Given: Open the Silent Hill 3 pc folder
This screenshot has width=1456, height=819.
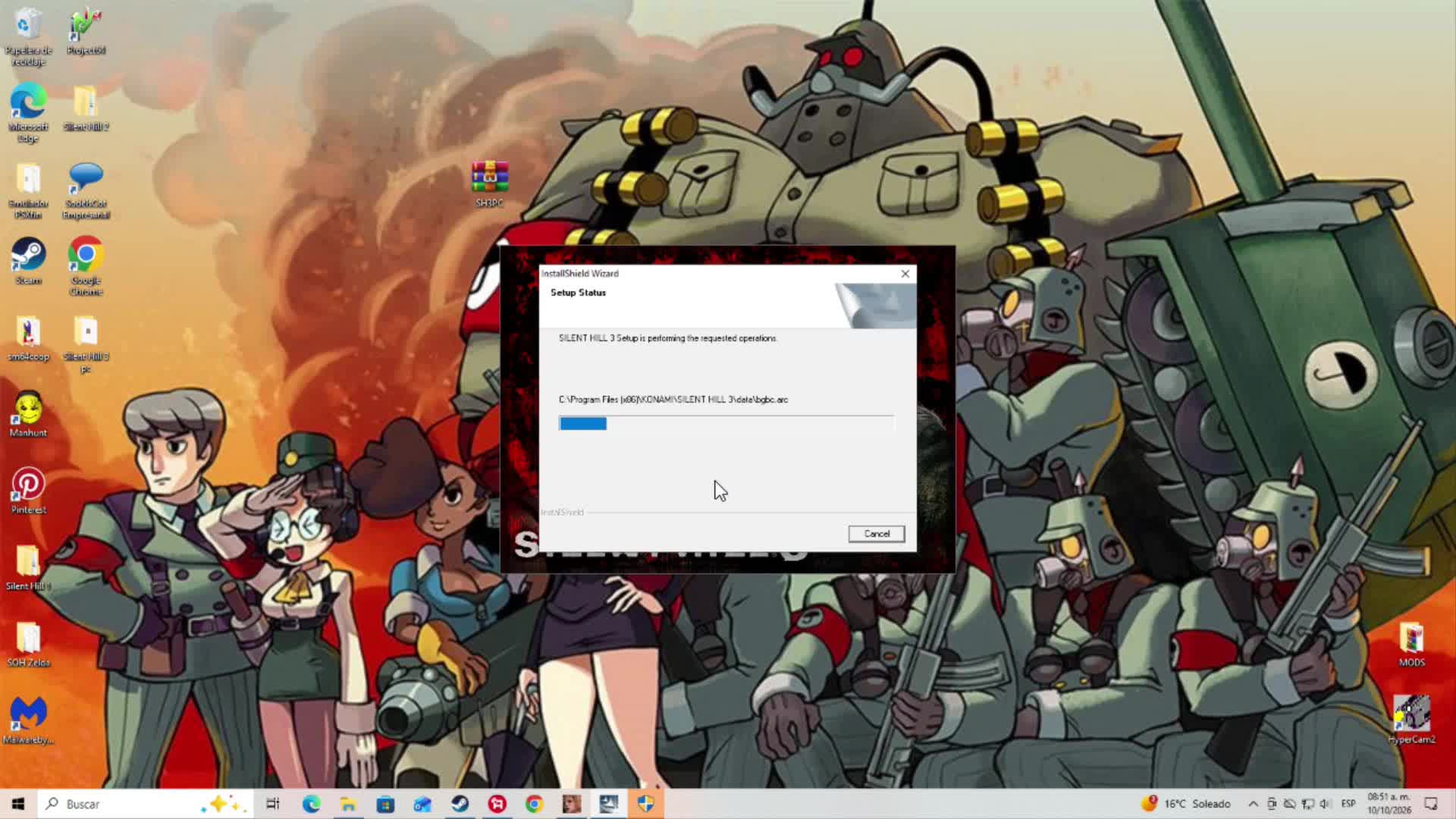Looking at the screenshot, I should tap(86, 344).
